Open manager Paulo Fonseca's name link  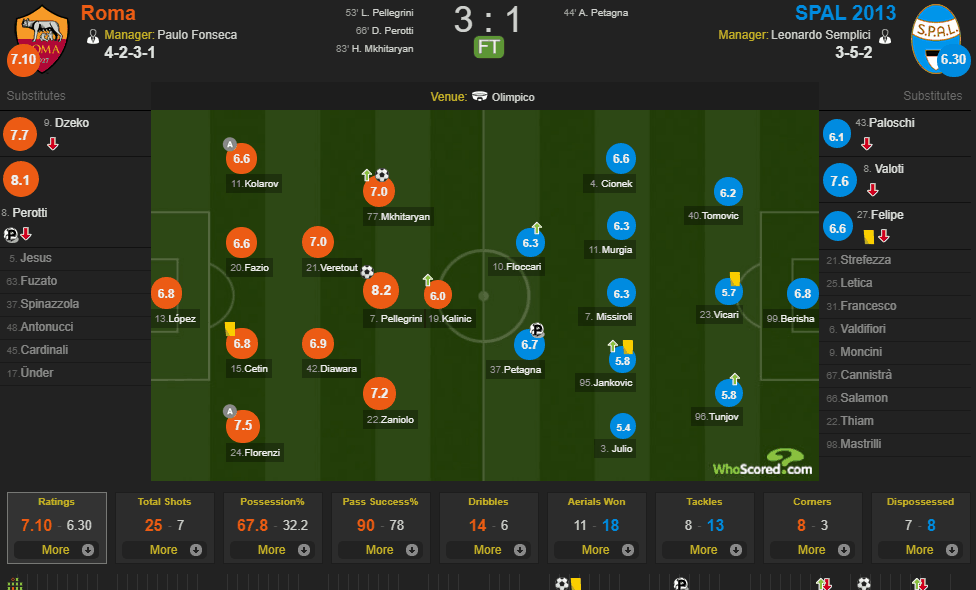tap(197, 35)
